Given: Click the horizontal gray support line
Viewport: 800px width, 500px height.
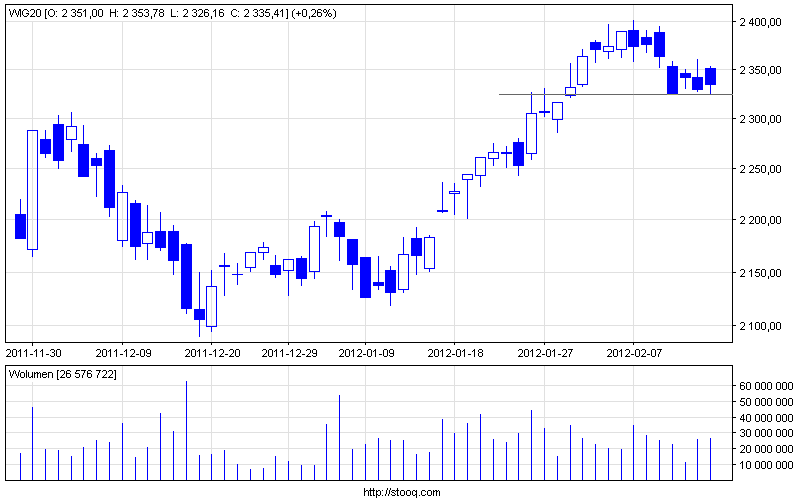Looking at the screenshot, I should click(x=615, y=94).
